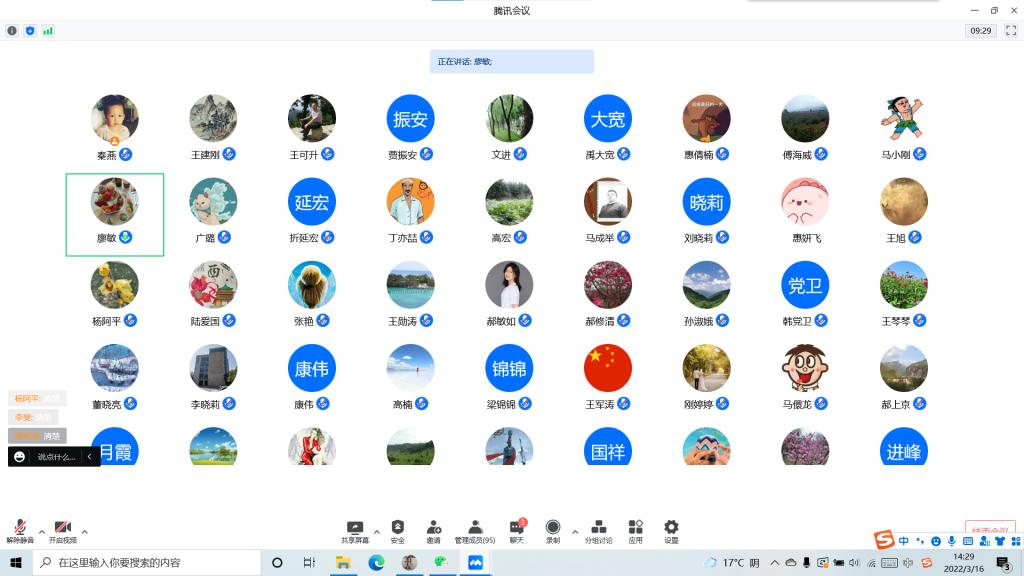Open manage members (管理成员) panel
The height and width of the screenshot is (576, 1024).
point(475,529)
